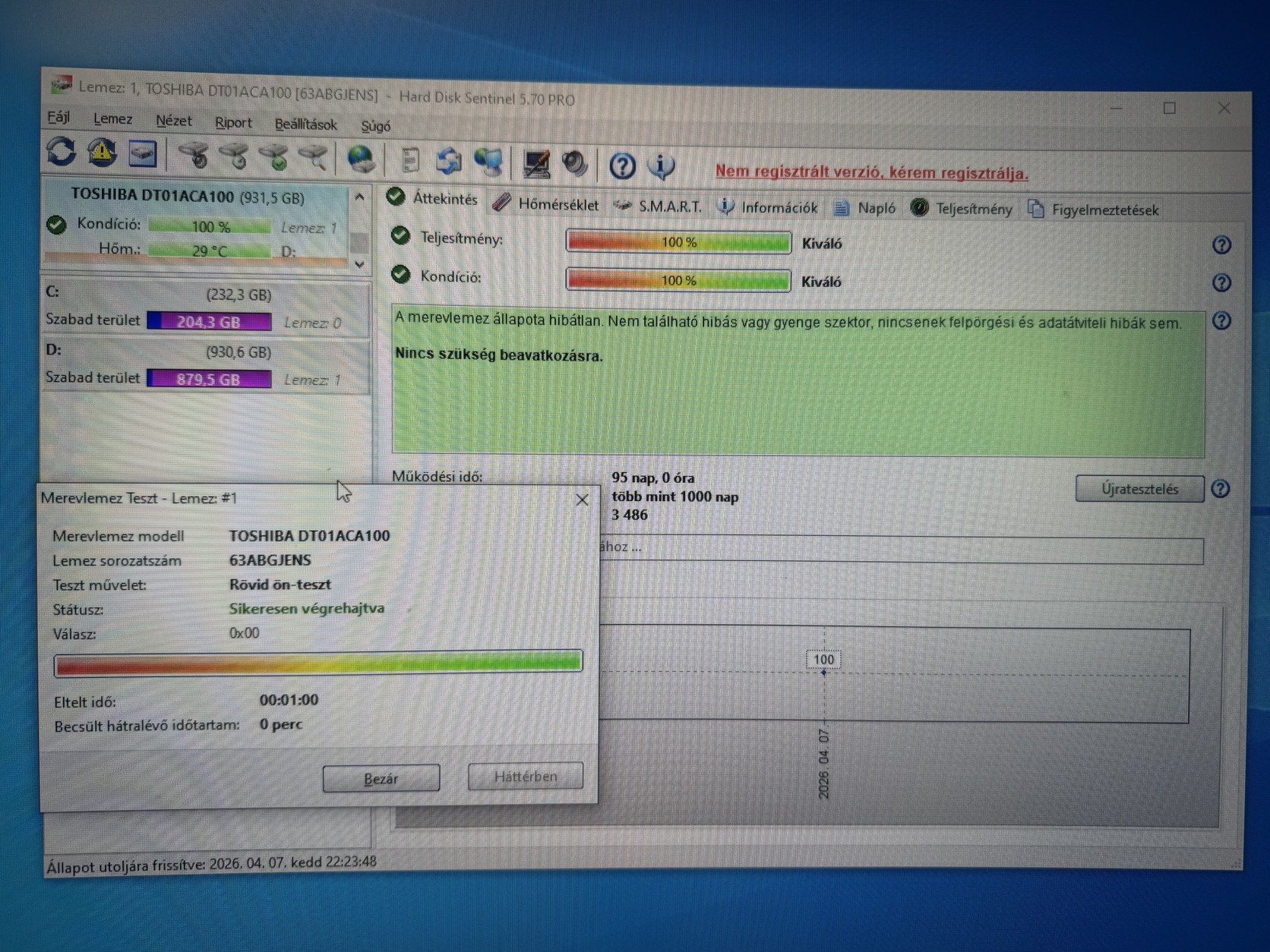The height and width of the screenshot is (952, 1270).
Task: Open help for the Kondíció row
Action: point(1221,283)
